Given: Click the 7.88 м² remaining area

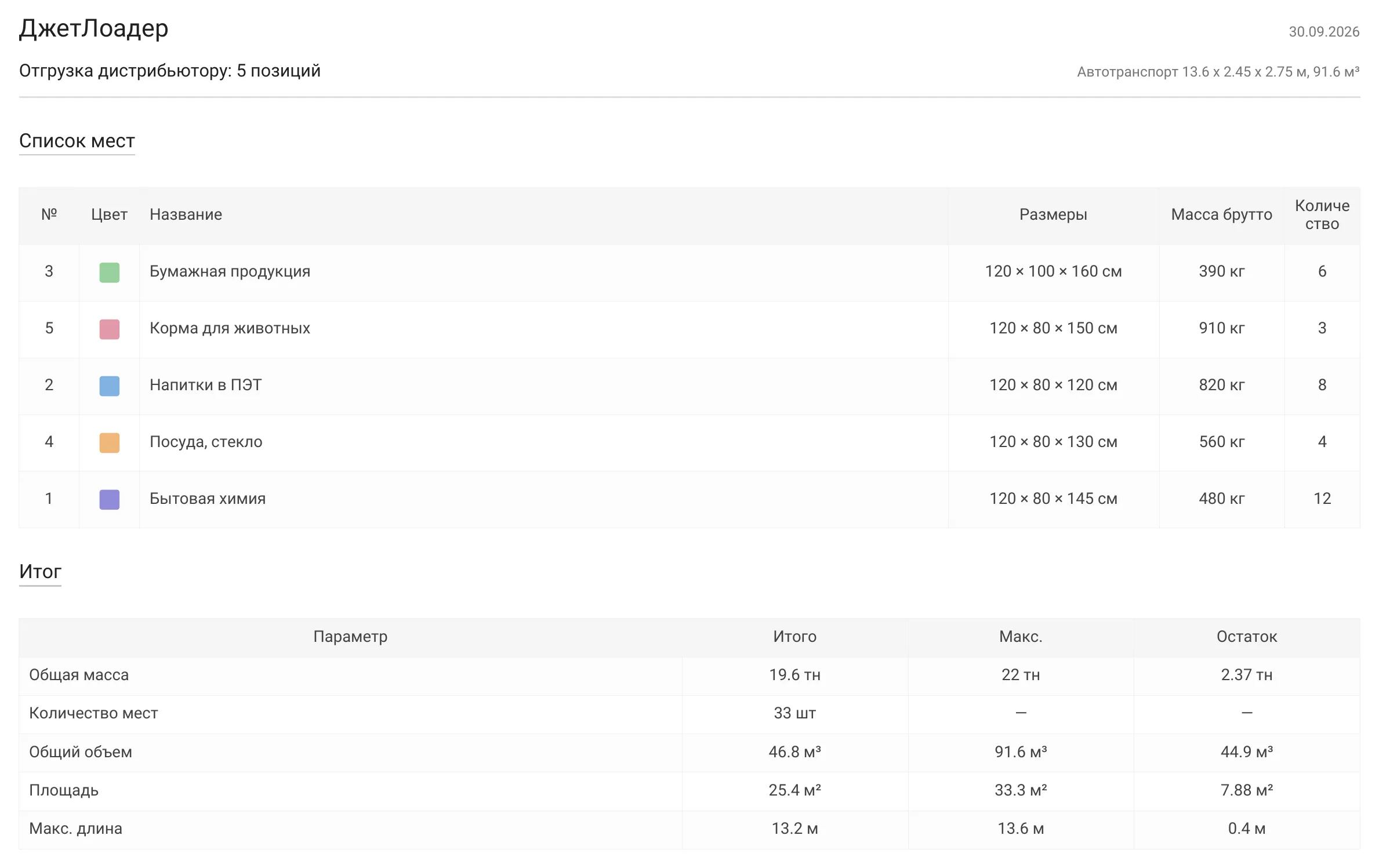Looking at the screenshot, I should pos(1247,790).
